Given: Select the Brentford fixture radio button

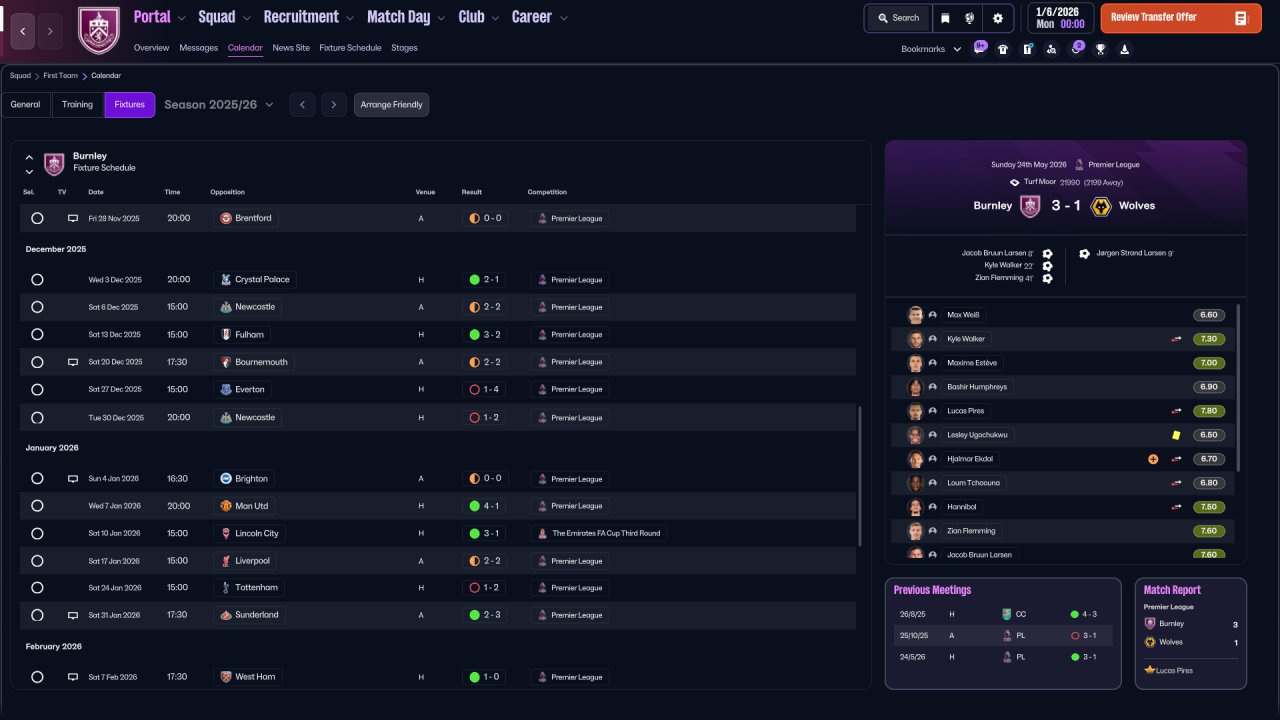Looking at the screenshot, I should [x=37, y=218].
